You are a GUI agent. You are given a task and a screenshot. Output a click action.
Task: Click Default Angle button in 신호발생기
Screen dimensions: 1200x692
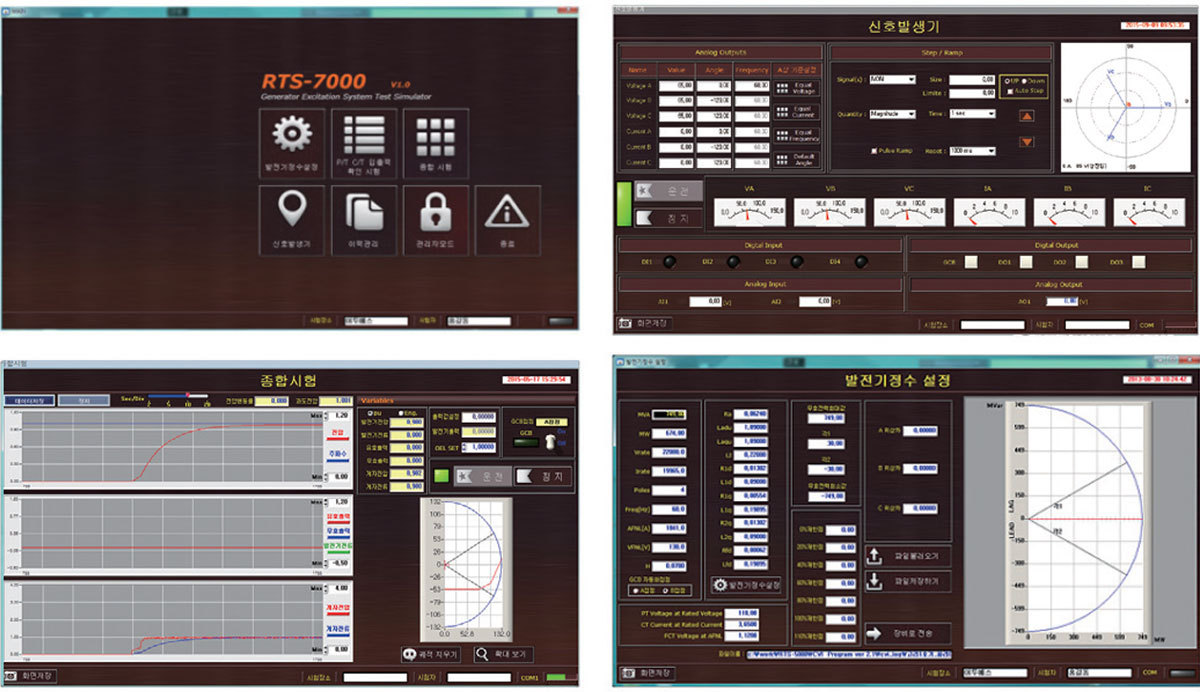[x=798, y=160]
